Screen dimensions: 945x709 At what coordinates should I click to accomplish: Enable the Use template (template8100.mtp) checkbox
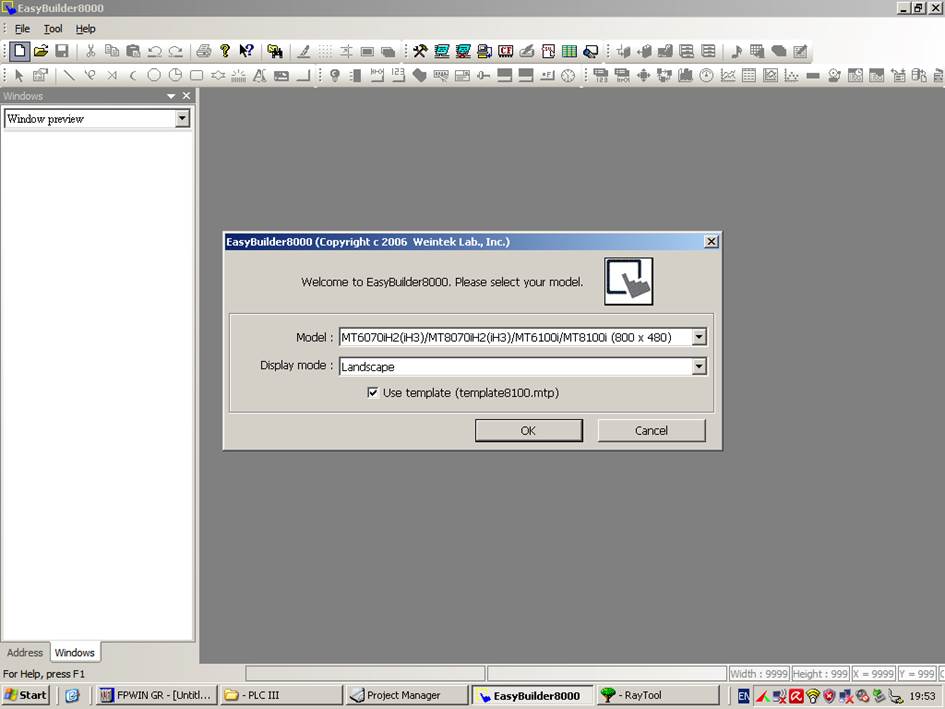[x=374, y=393]
